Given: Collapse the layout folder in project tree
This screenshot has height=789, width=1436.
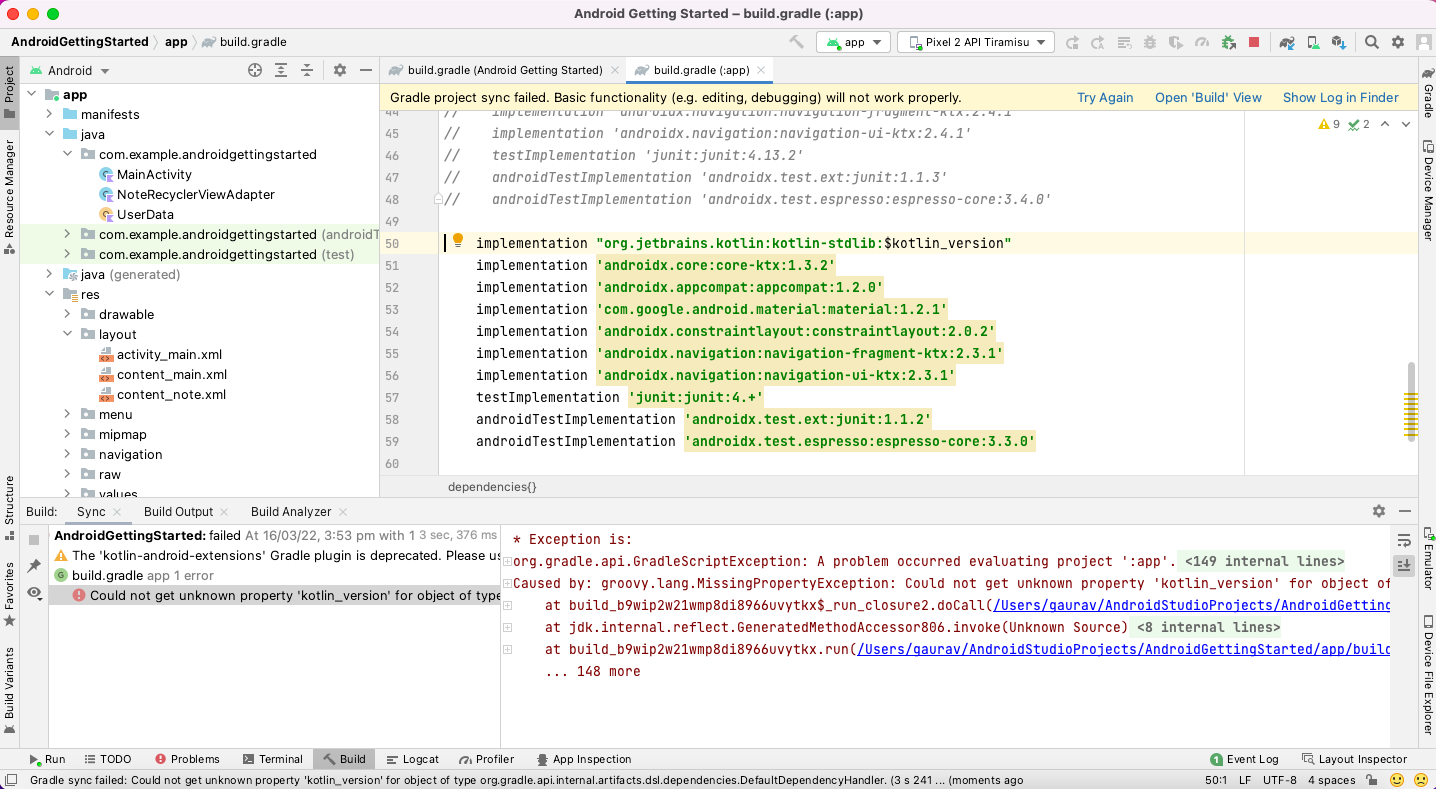Looking at the screenshot, I should point(67,334).
